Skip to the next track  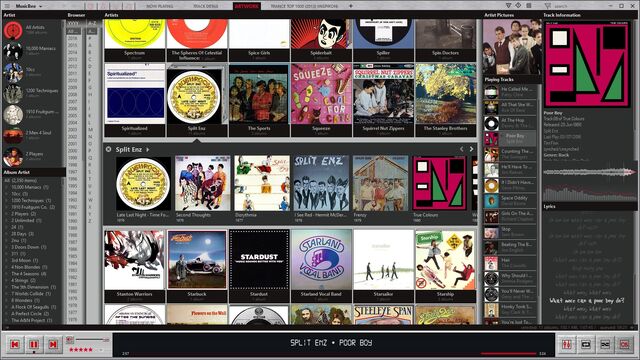click(53, 344)
